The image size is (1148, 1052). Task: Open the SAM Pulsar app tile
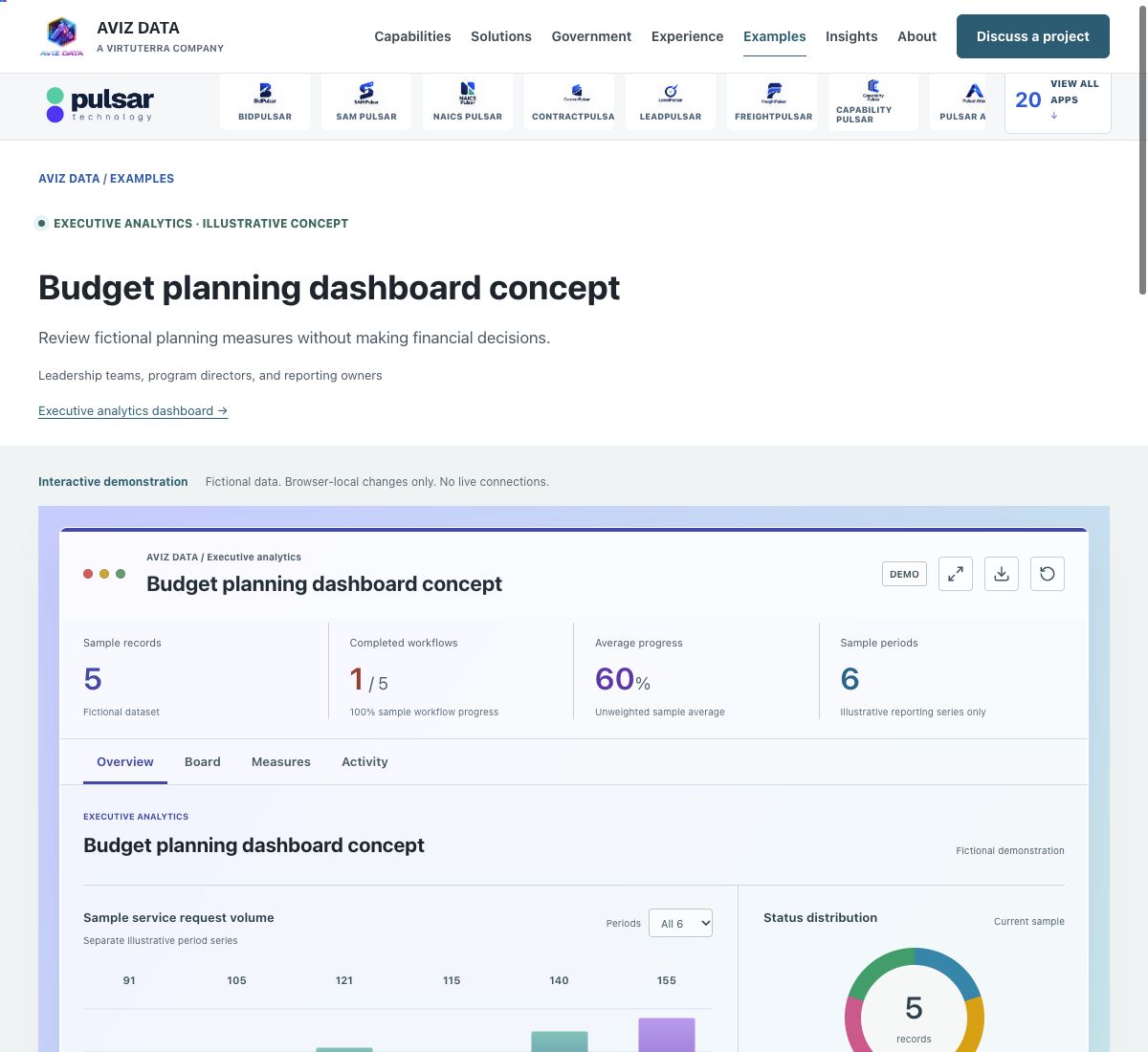tap(366, 101)
